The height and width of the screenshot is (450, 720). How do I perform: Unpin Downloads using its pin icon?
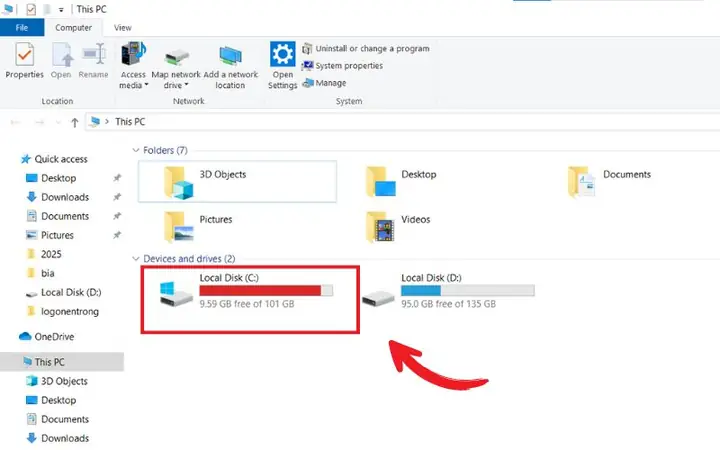pyautogui.click(x=117, y=197)
